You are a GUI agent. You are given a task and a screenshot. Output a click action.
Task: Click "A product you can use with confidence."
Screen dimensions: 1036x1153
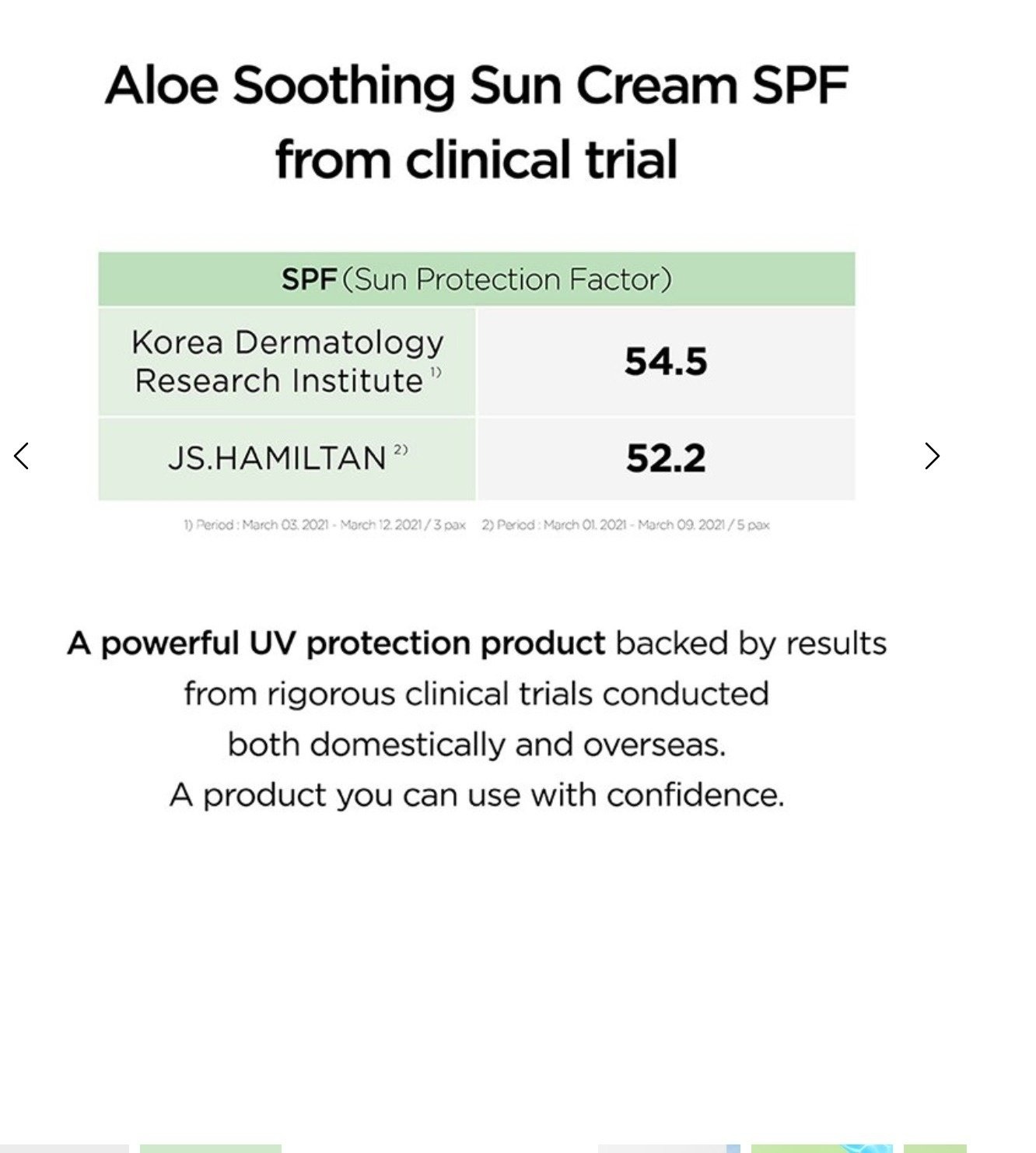(x=476, y=795)
